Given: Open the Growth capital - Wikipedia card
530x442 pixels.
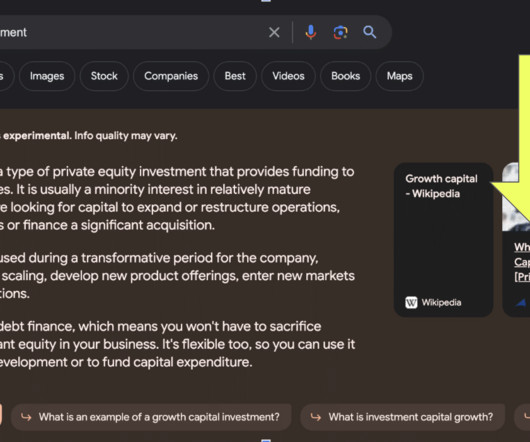Looking at the screenshot, I should click(443, 240).
